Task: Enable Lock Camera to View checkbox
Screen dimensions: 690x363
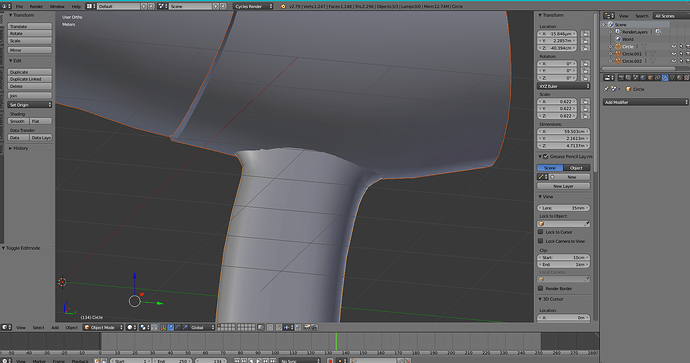Action: click(x=540, y=241)
